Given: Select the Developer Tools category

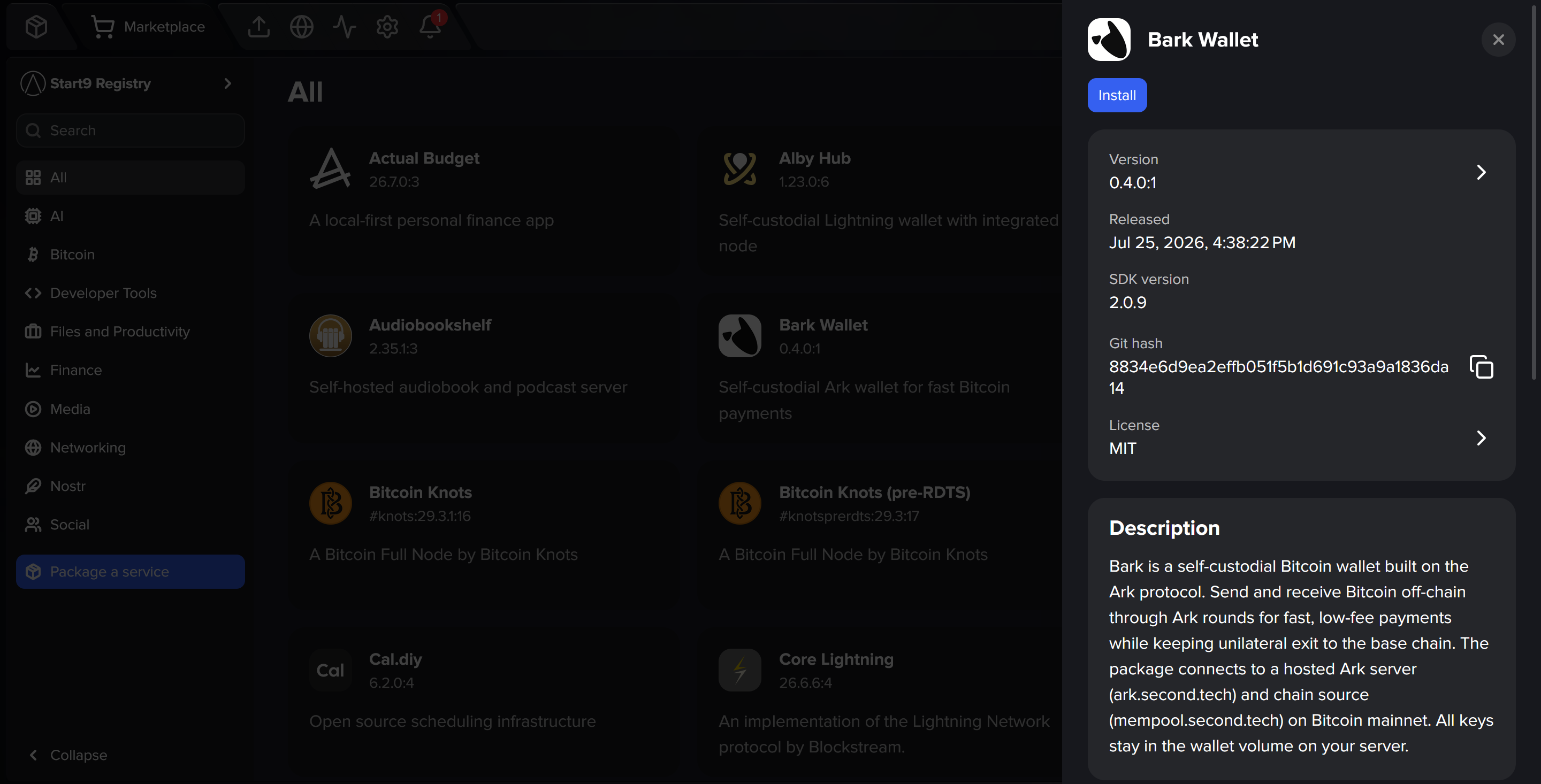Looking at the screenshot, I should [130, 293].
